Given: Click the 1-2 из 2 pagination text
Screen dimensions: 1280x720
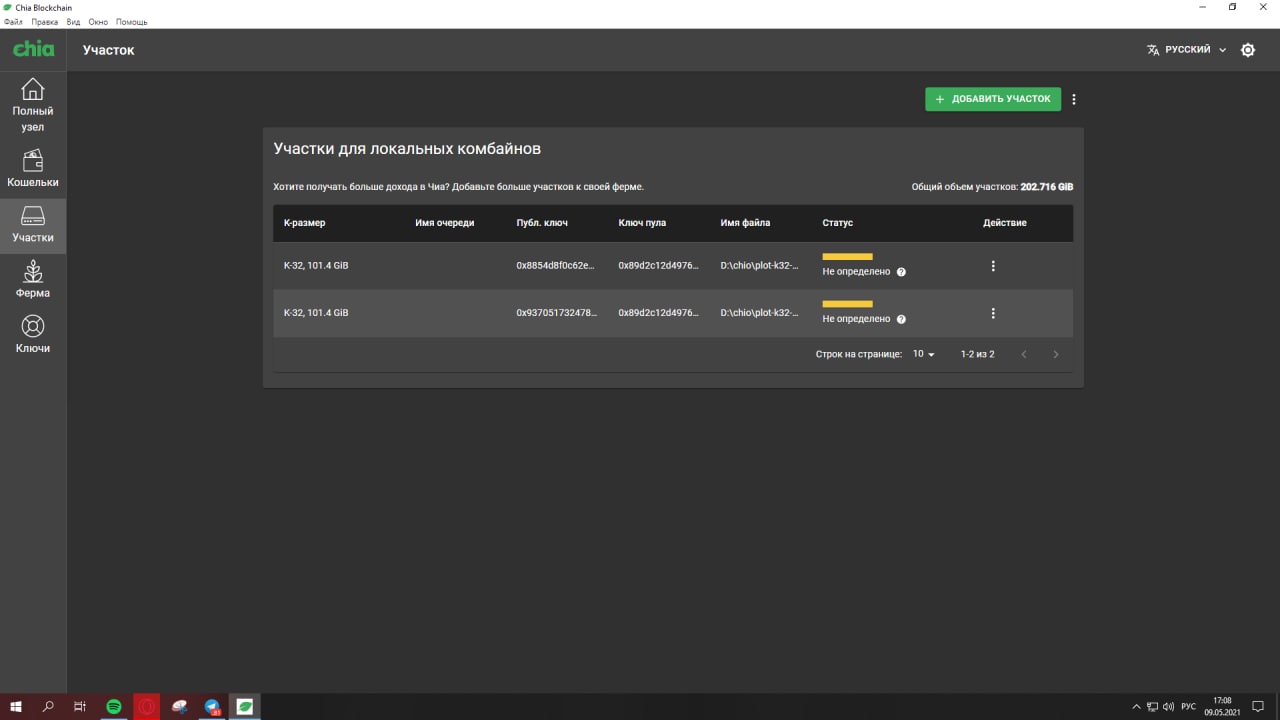Looking at the screenshot, I should click(977, 354).
